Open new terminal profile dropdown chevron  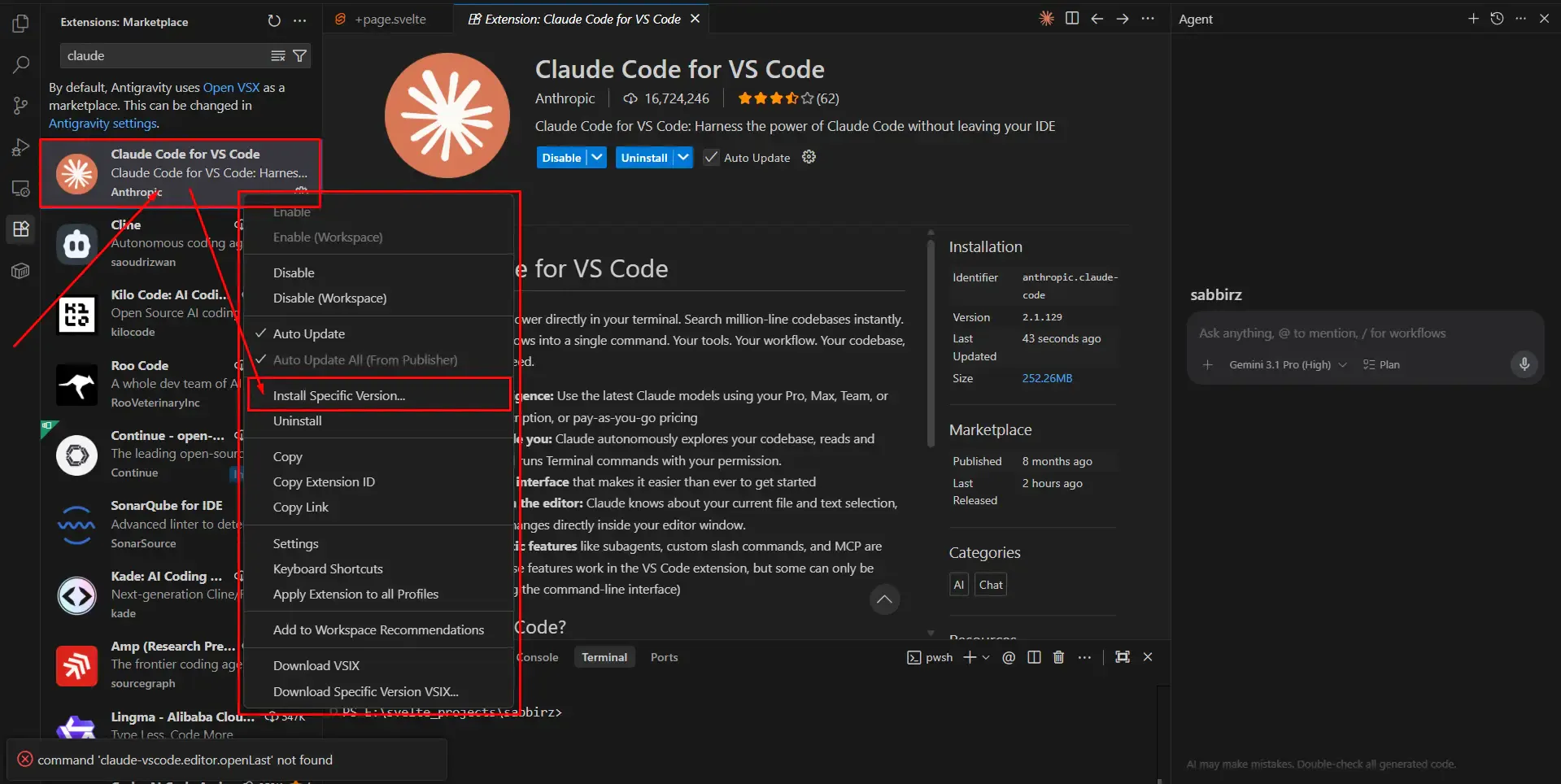click(986, 657)
